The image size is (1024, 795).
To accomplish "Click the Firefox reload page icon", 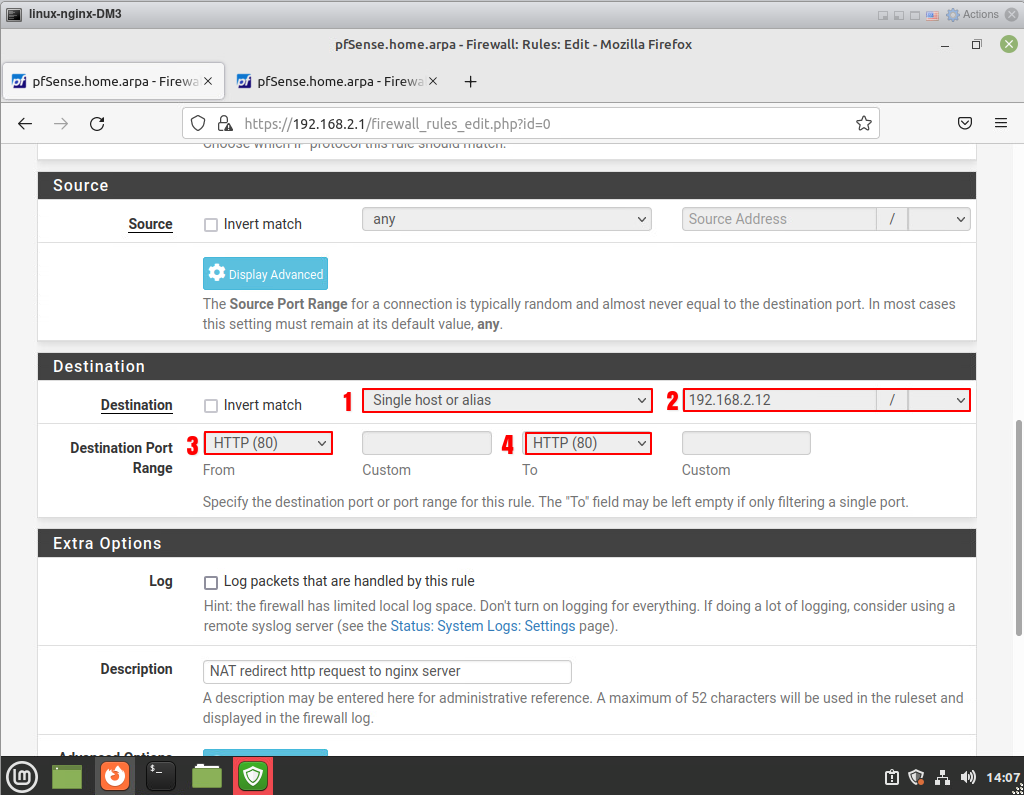I will (97, 124).
